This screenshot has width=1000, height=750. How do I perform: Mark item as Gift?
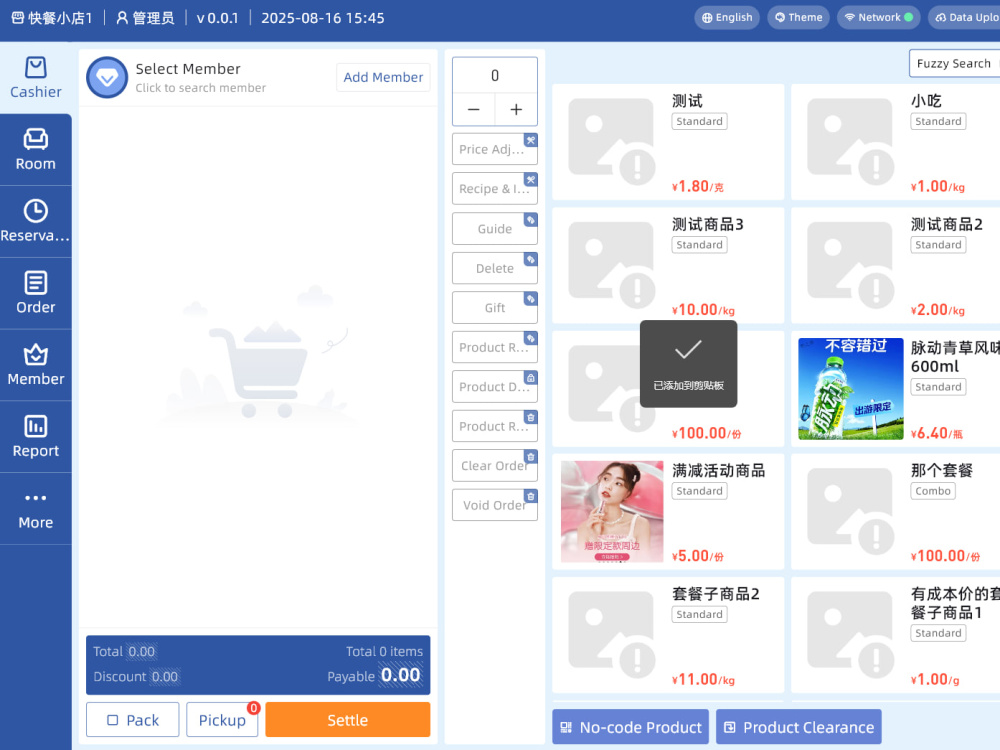point(495,307)
